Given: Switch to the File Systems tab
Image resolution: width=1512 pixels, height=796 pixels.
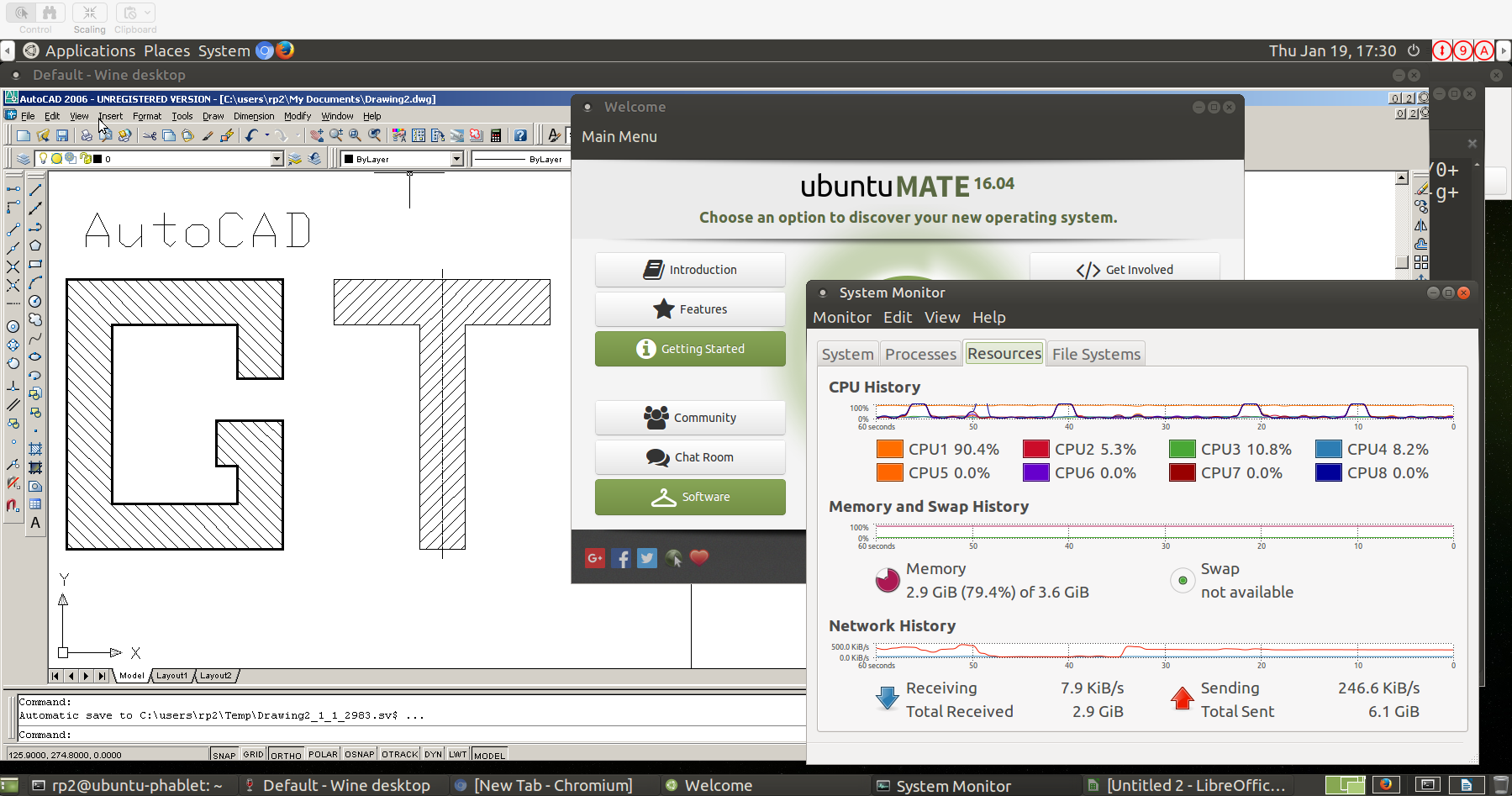Looking at the screenshot, I should [x=1096, y=354].
